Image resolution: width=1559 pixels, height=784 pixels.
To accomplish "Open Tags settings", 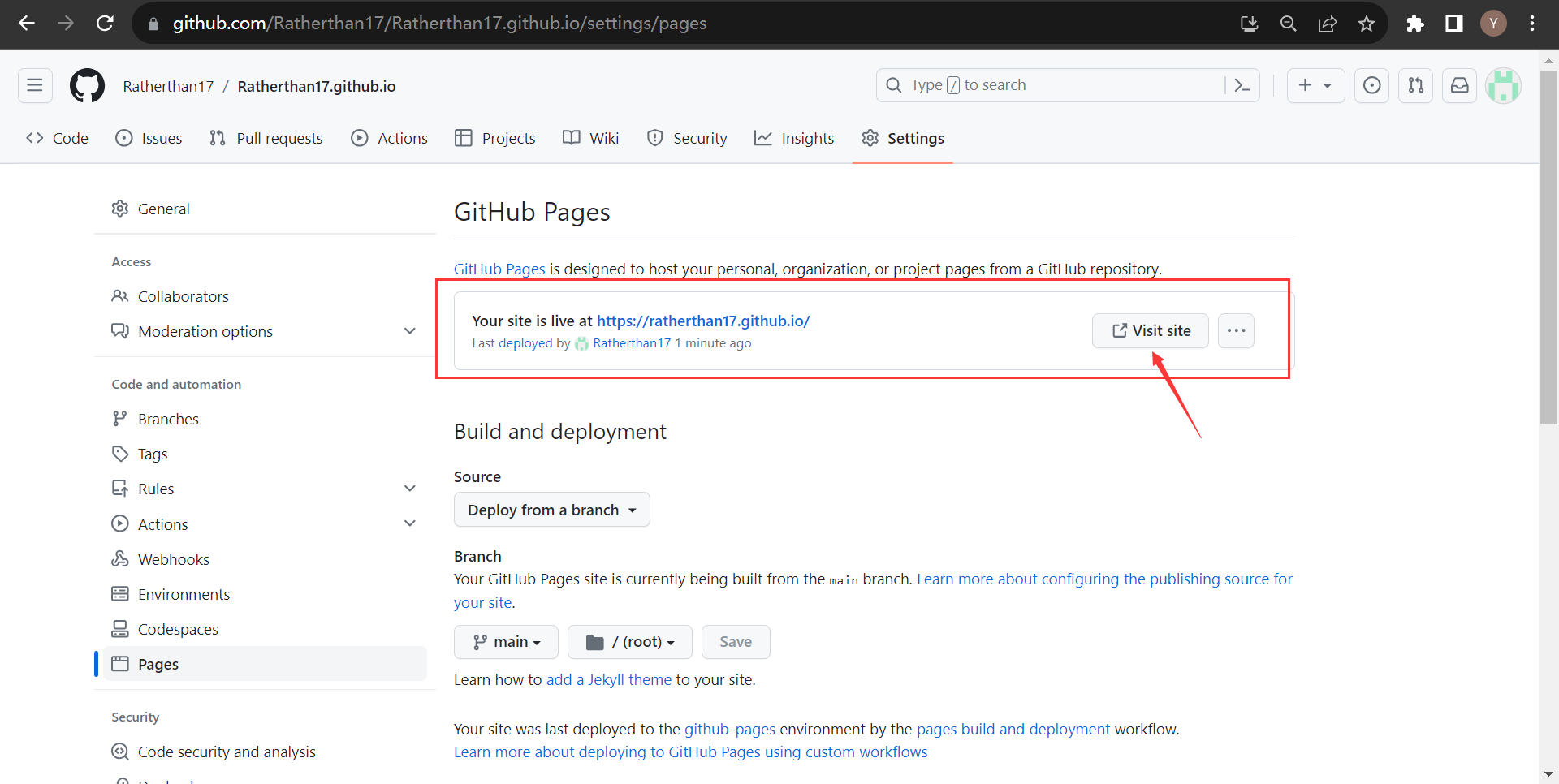I will 265,454.
